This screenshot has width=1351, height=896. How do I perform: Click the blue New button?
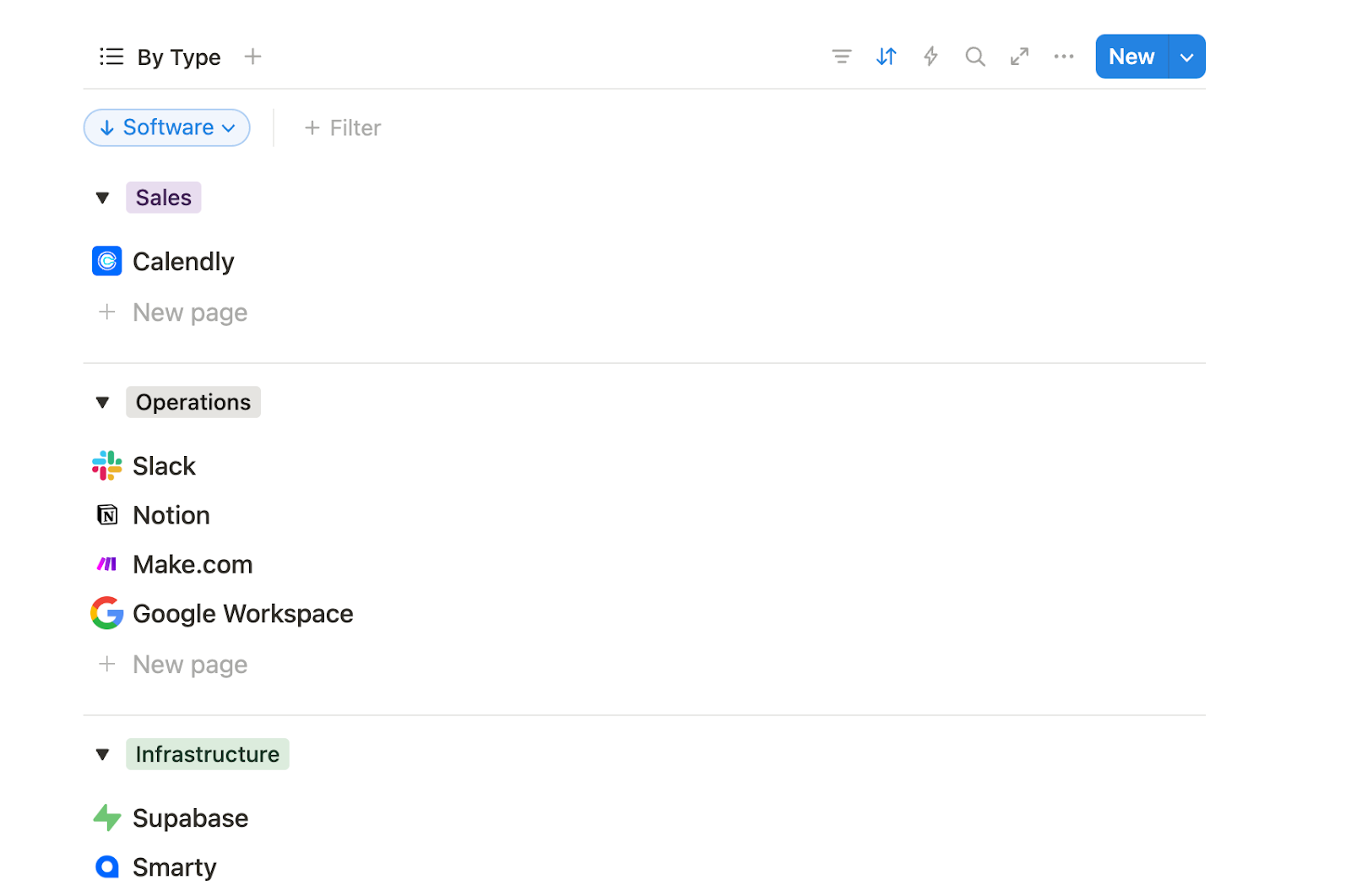[x=1131, y=57]
